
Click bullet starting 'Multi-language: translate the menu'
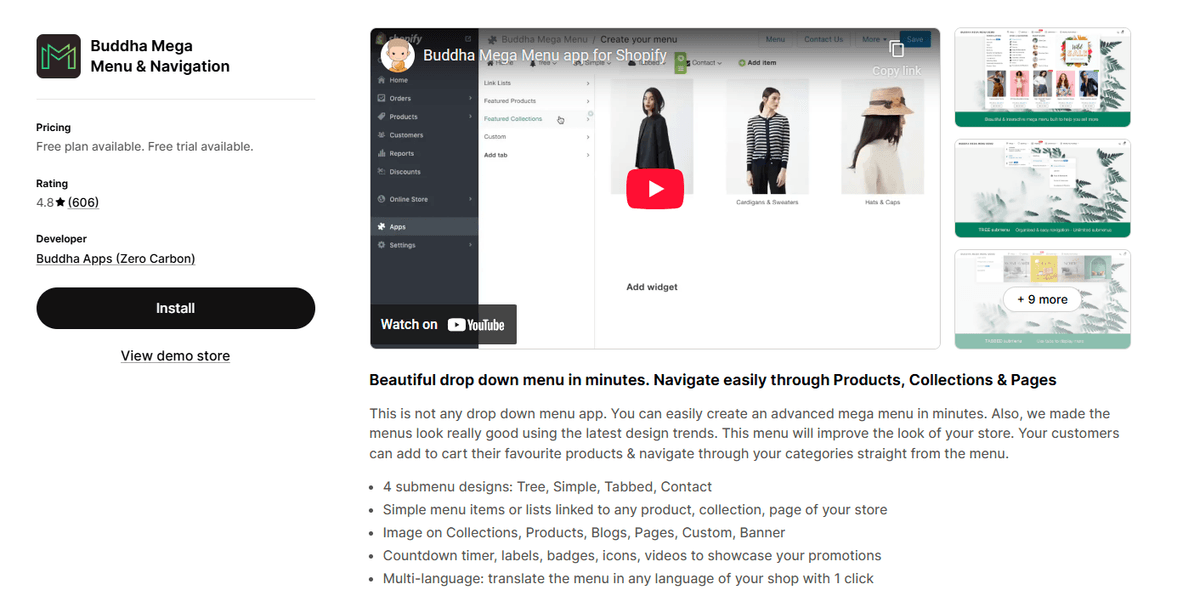tap(628, 579)
